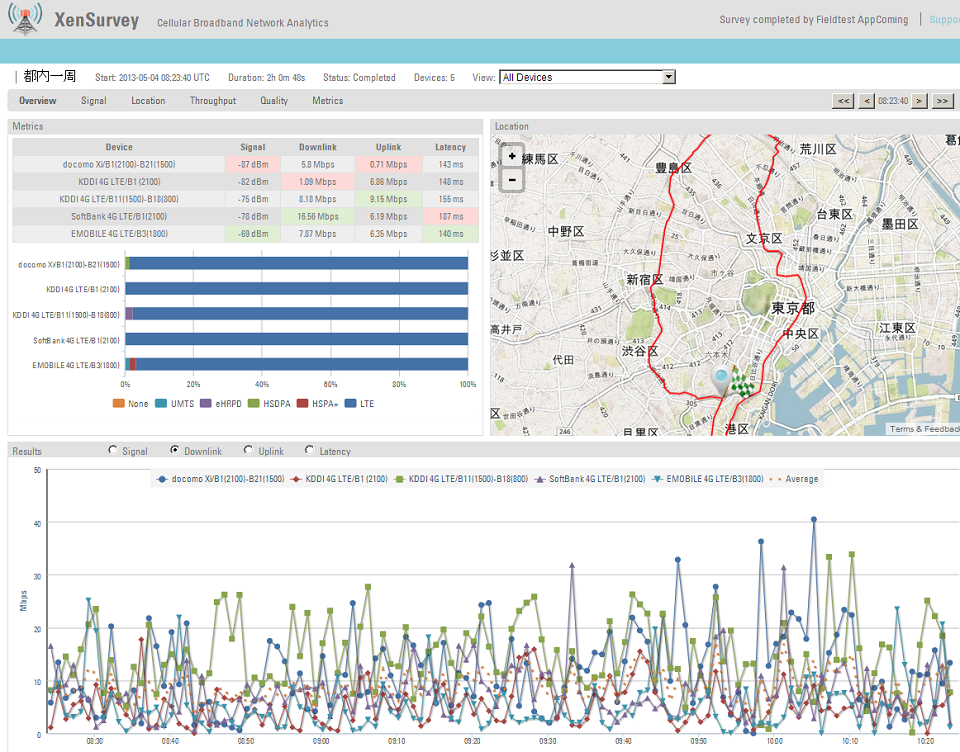Select the Signal radio button in Results
960x752 pixels.
click(113, 450)
